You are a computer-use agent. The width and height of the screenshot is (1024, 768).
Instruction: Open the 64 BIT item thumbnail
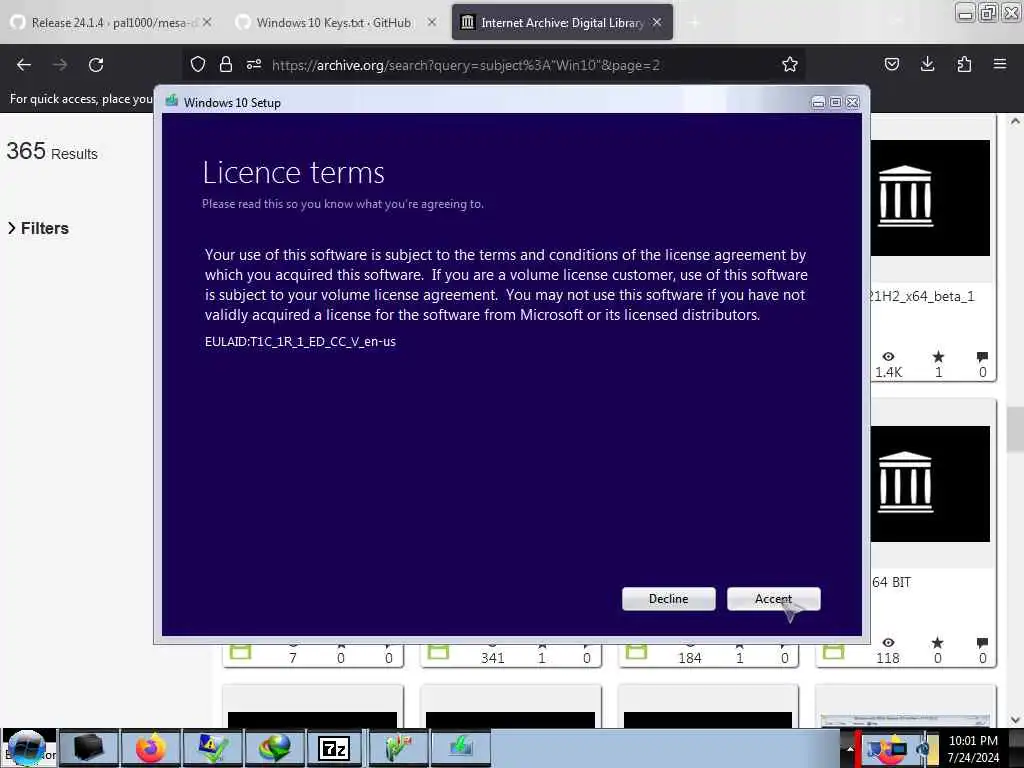929,483
